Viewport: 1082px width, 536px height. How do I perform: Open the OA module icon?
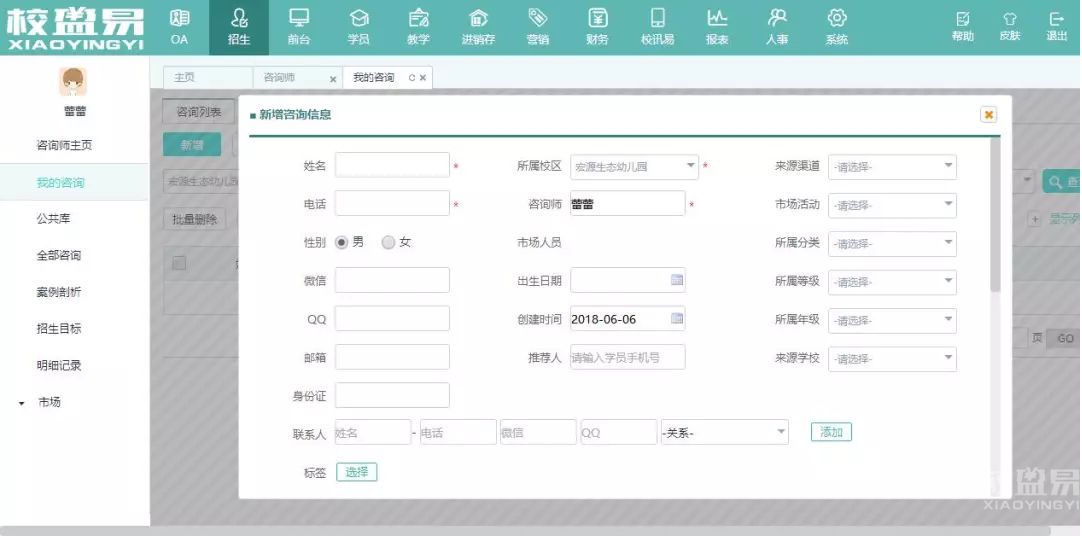(179, 19)
